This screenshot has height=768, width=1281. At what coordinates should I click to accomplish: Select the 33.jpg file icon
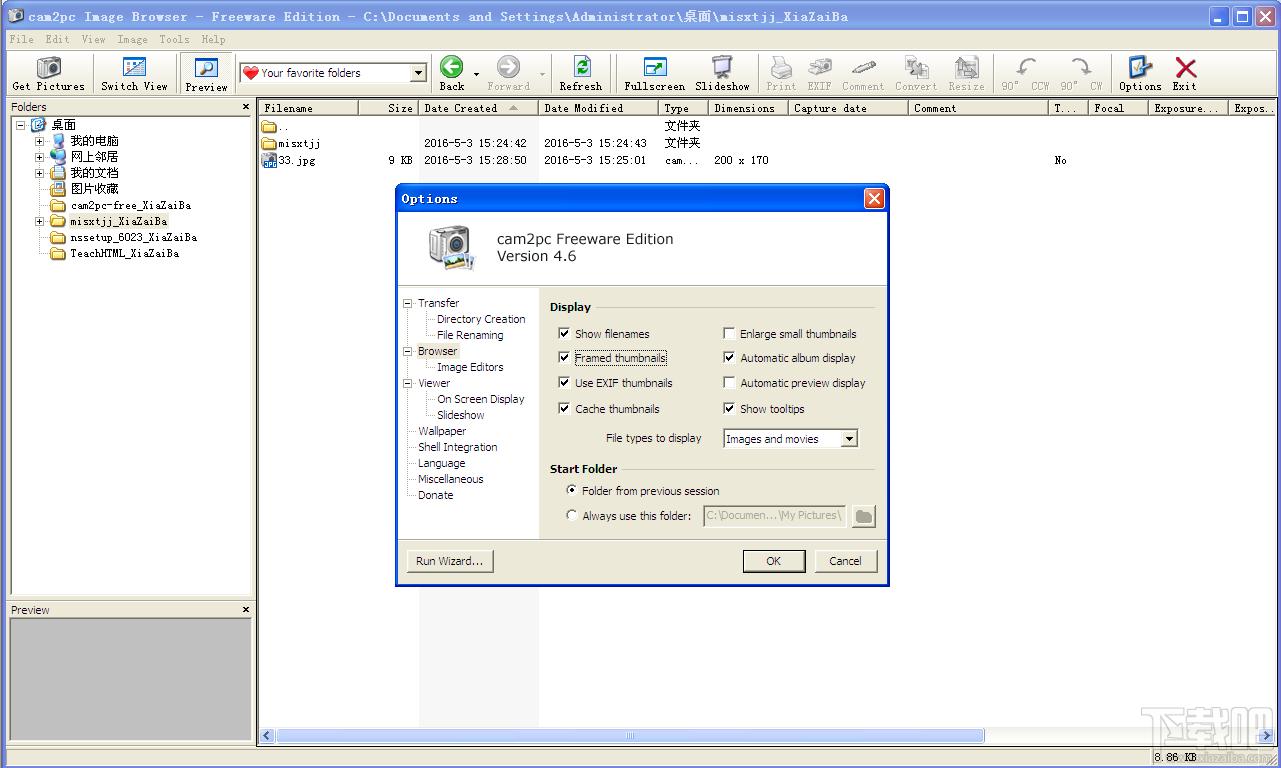pyautogui.click(x=269, y=160)
